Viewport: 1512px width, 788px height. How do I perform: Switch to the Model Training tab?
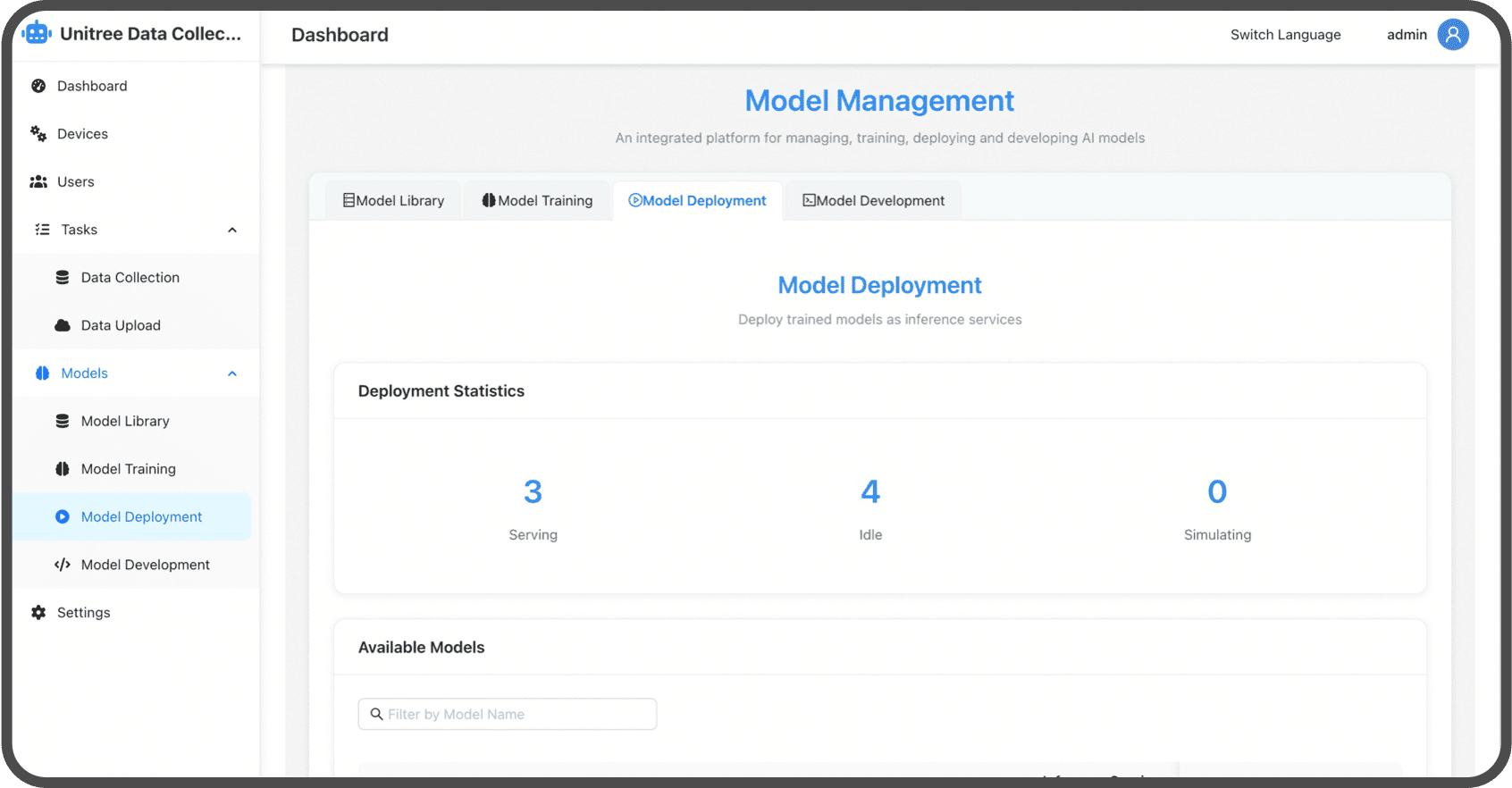coord(537,201)
